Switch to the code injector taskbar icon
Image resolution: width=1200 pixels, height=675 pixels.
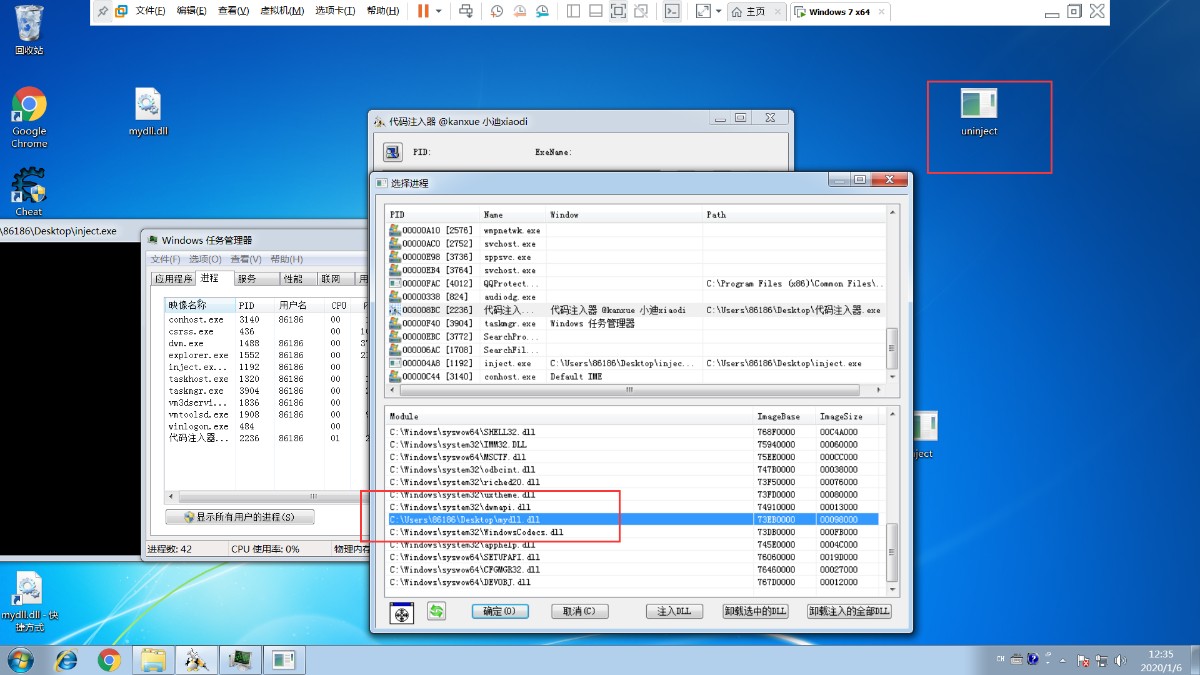[197, 660]
